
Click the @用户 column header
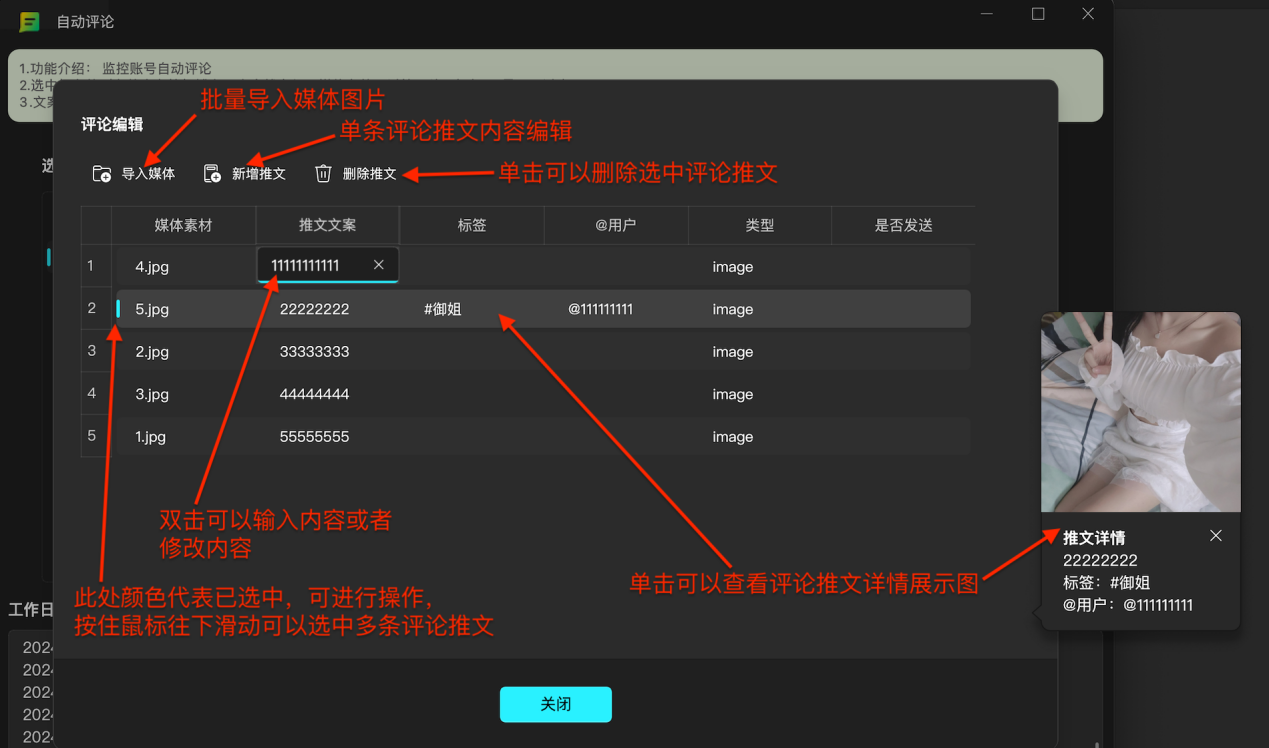(x=615, y=226)
